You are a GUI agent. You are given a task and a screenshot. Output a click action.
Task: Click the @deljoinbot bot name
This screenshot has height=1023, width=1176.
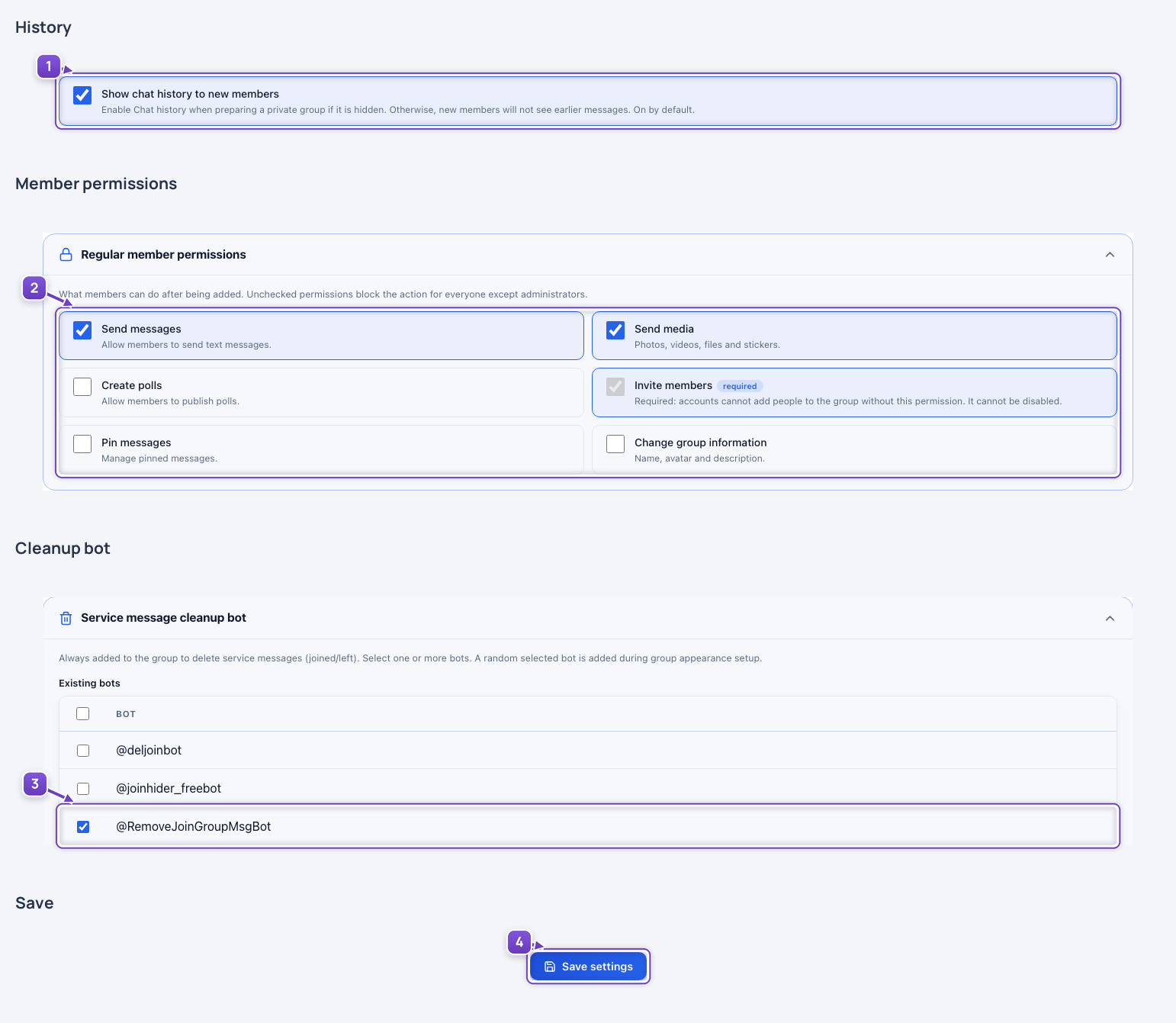[x=149, y=751]
